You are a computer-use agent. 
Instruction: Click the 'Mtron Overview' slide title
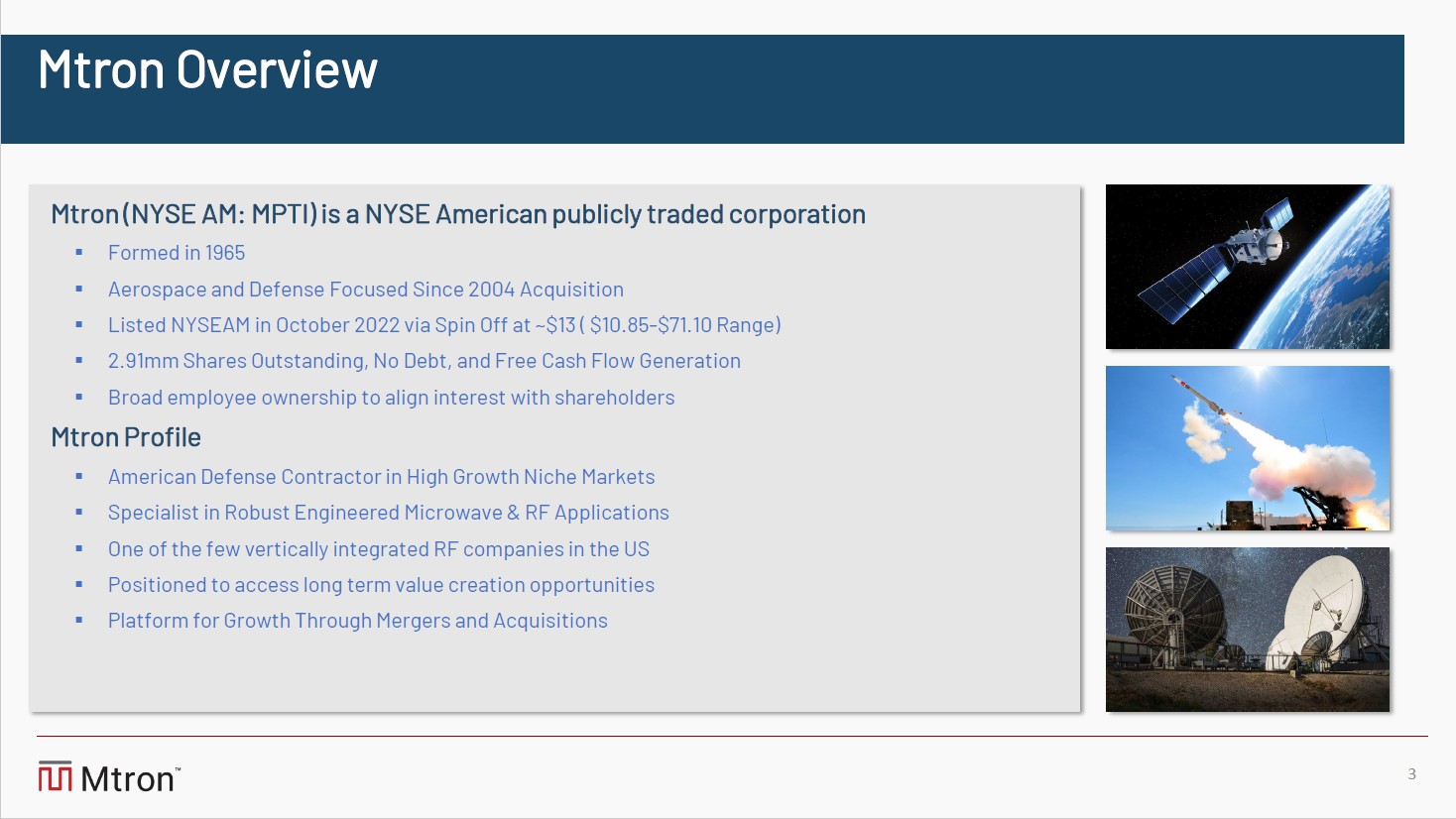click(207, 70)
